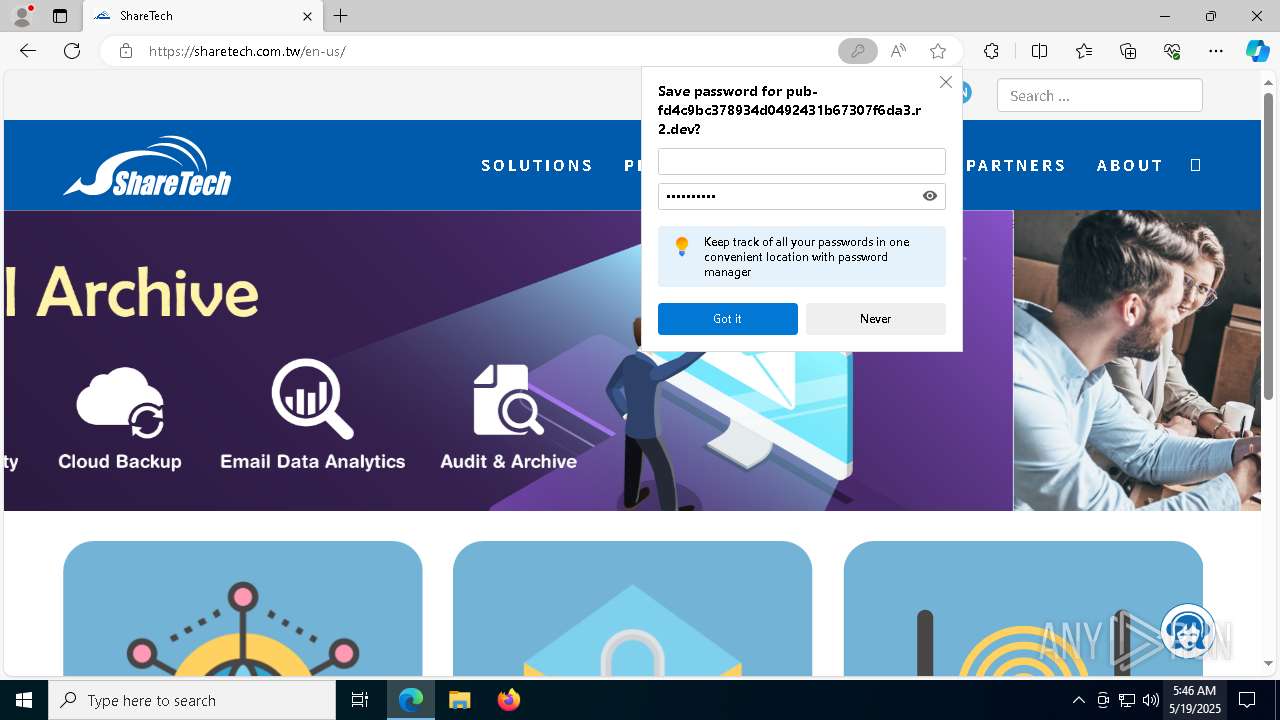Image resolution: width=1280 pixels, height=720 pixels.
Task: Open Task View in taskbar
Action: point(360,700)
